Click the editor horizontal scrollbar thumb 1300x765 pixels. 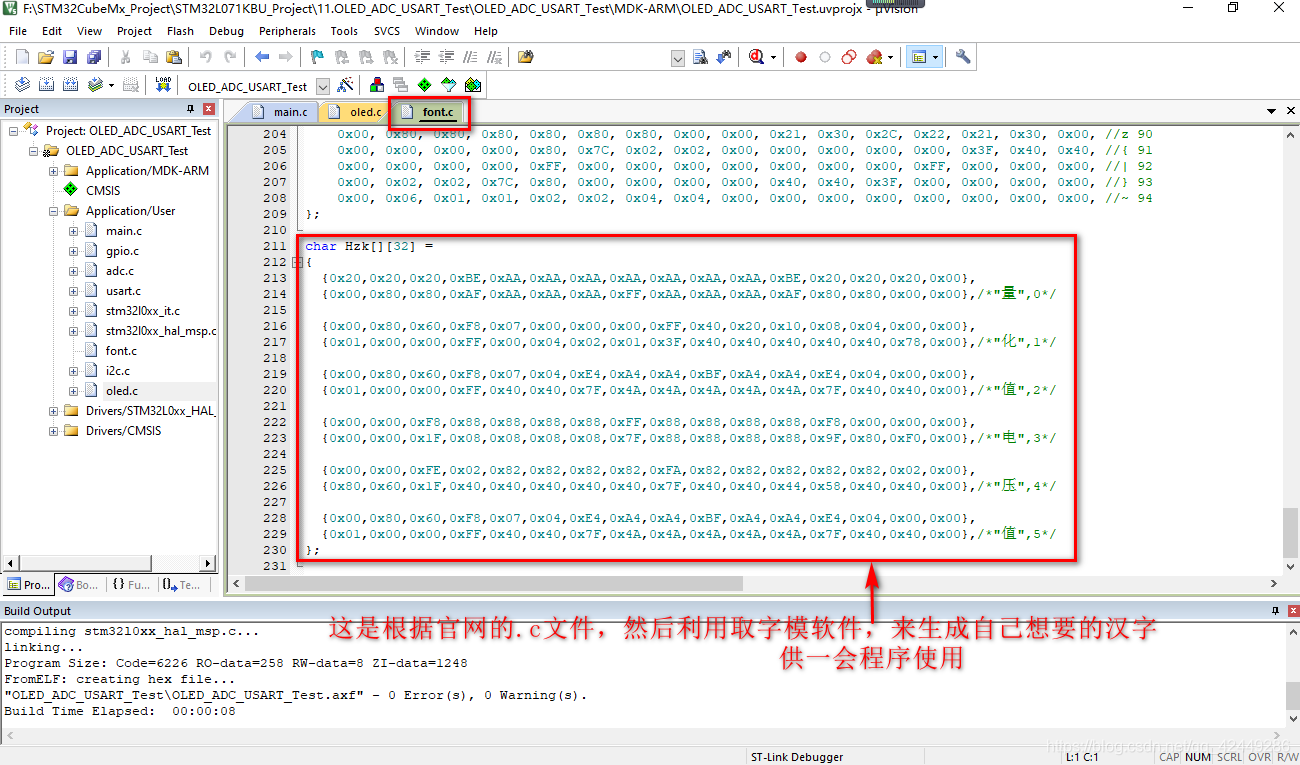point(495,583)
